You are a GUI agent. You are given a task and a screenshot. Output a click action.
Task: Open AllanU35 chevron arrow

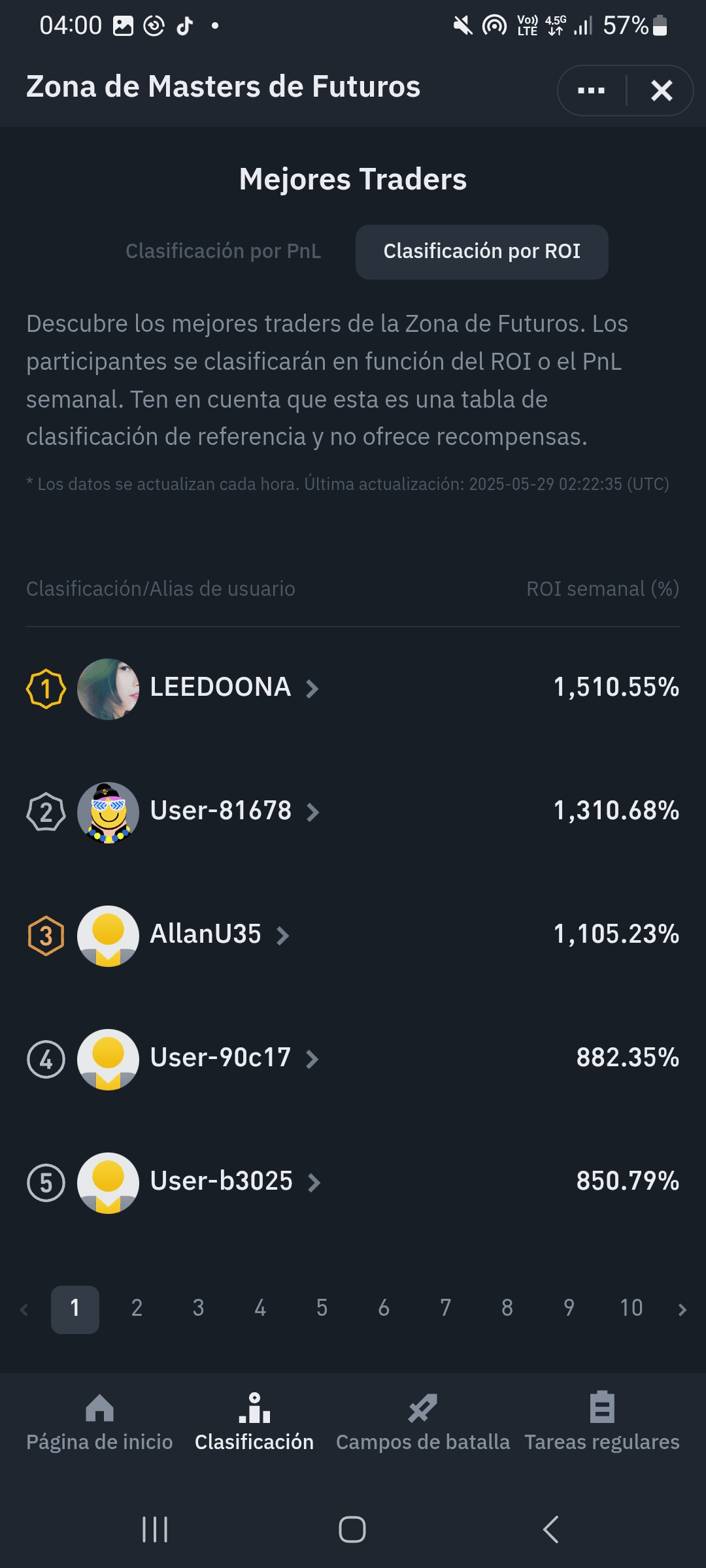coord(282,936)
